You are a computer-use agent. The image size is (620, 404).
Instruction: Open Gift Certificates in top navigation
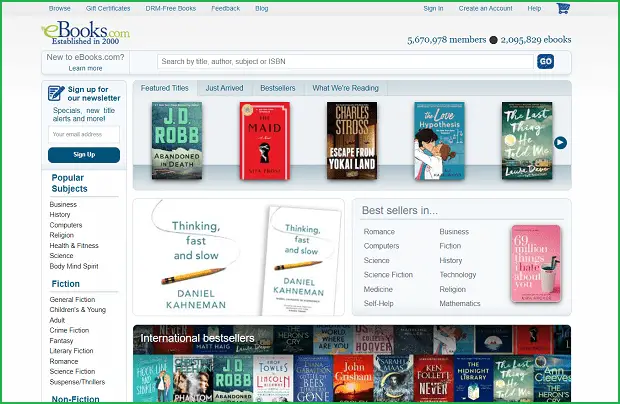tap(108, 8)
